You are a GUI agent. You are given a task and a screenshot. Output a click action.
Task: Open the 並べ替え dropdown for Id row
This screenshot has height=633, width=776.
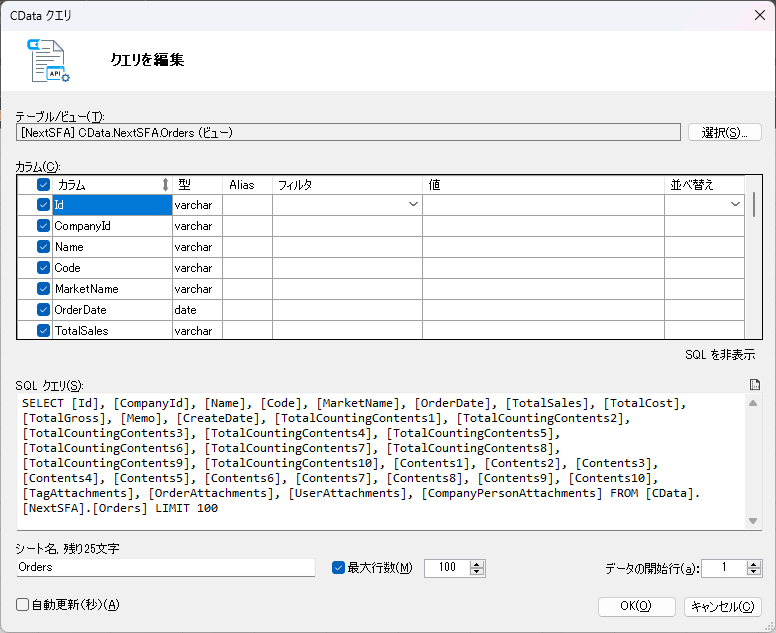click(x=735, y=204)
